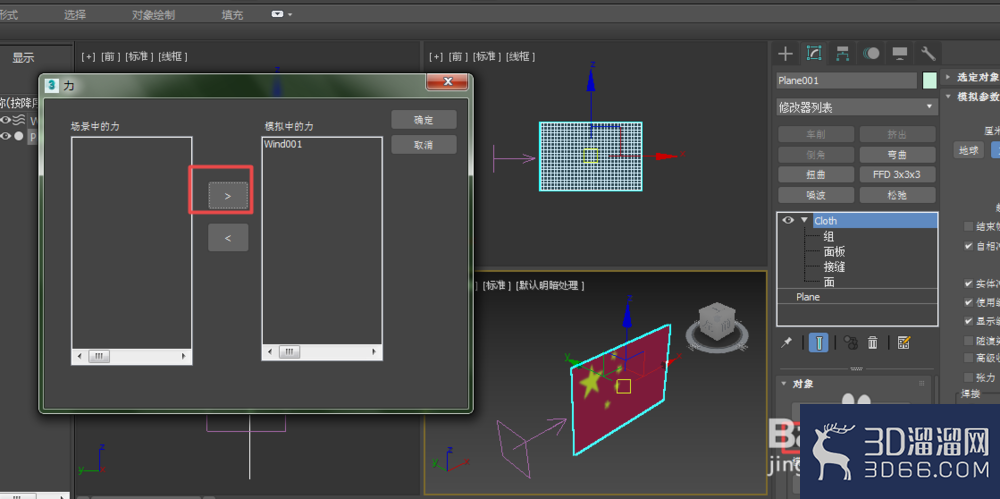Click the Pin Stack icon
1000x499 pixels.
click(x=786, y=343)
